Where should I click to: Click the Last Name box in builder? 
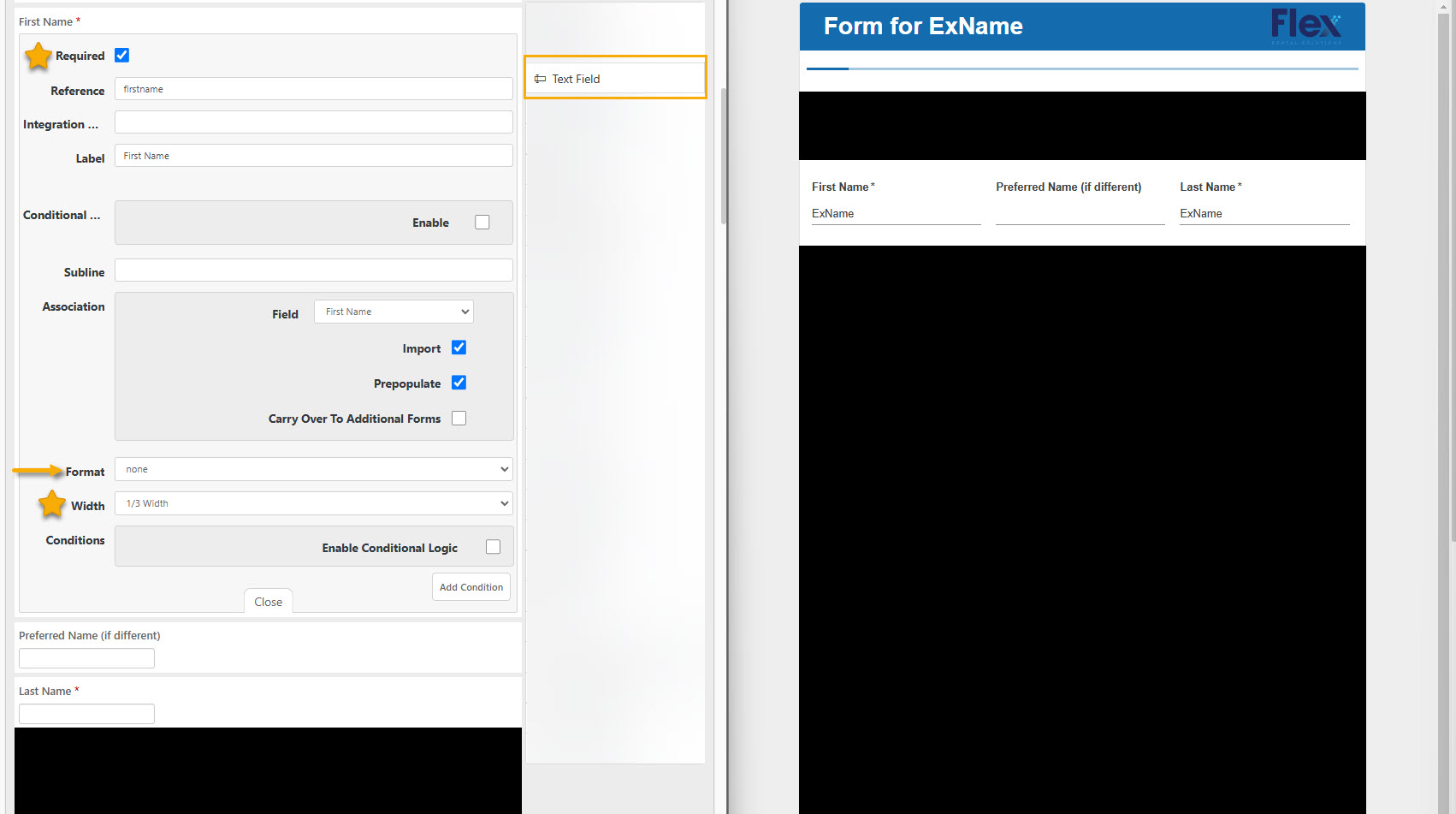click(x=86, y=714)
